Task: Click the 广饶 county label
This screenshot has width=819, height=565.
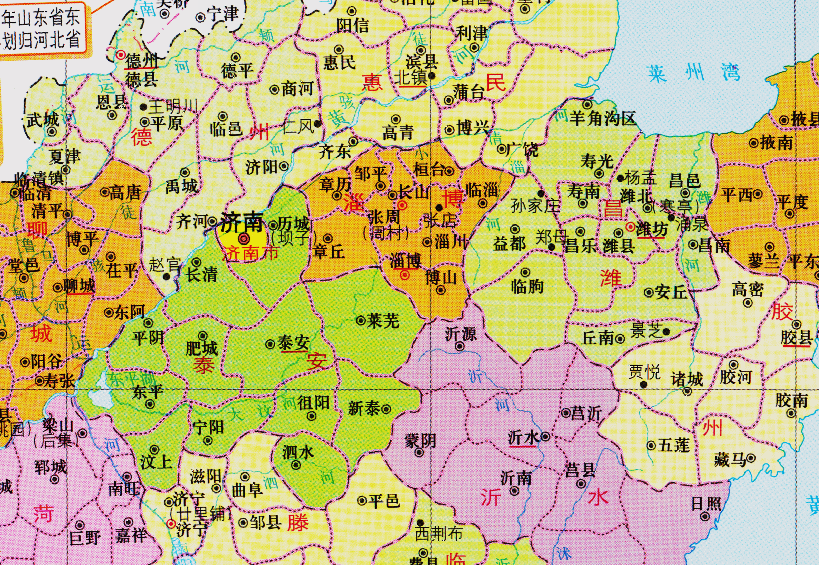Action: (523, 149)
